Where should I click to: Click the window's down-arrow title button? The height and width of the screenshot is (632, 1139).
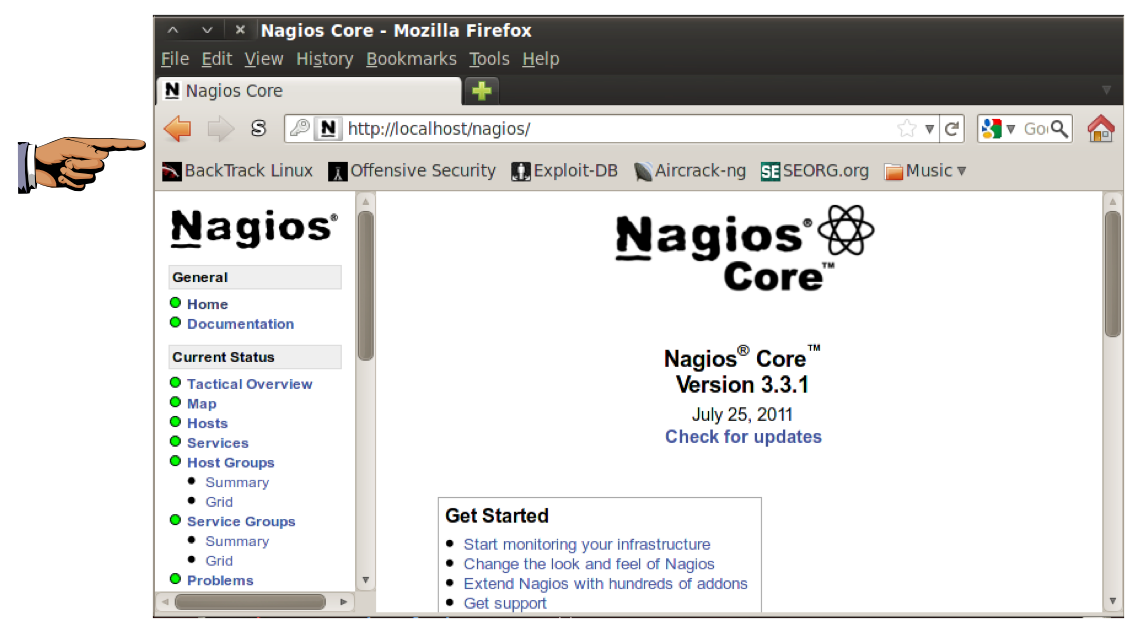[x=207, y=30]
